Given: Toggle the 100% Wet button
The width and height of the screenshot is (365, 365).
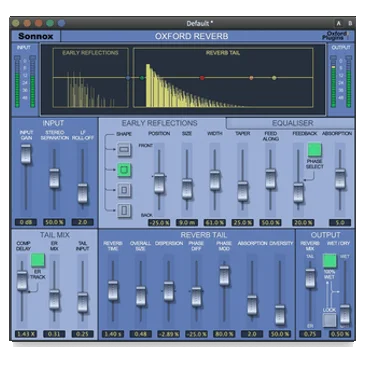Looking at the screenshot, I should pos(329,261).
